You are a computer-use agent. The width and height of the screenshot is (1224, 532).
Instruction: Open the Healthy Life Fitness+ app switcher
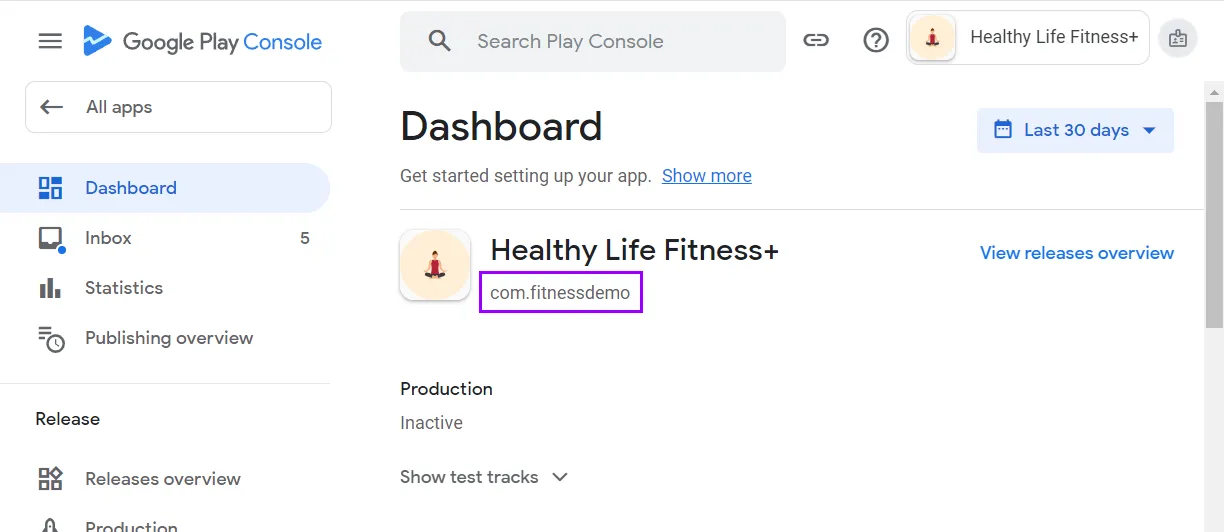[1027, 38]
